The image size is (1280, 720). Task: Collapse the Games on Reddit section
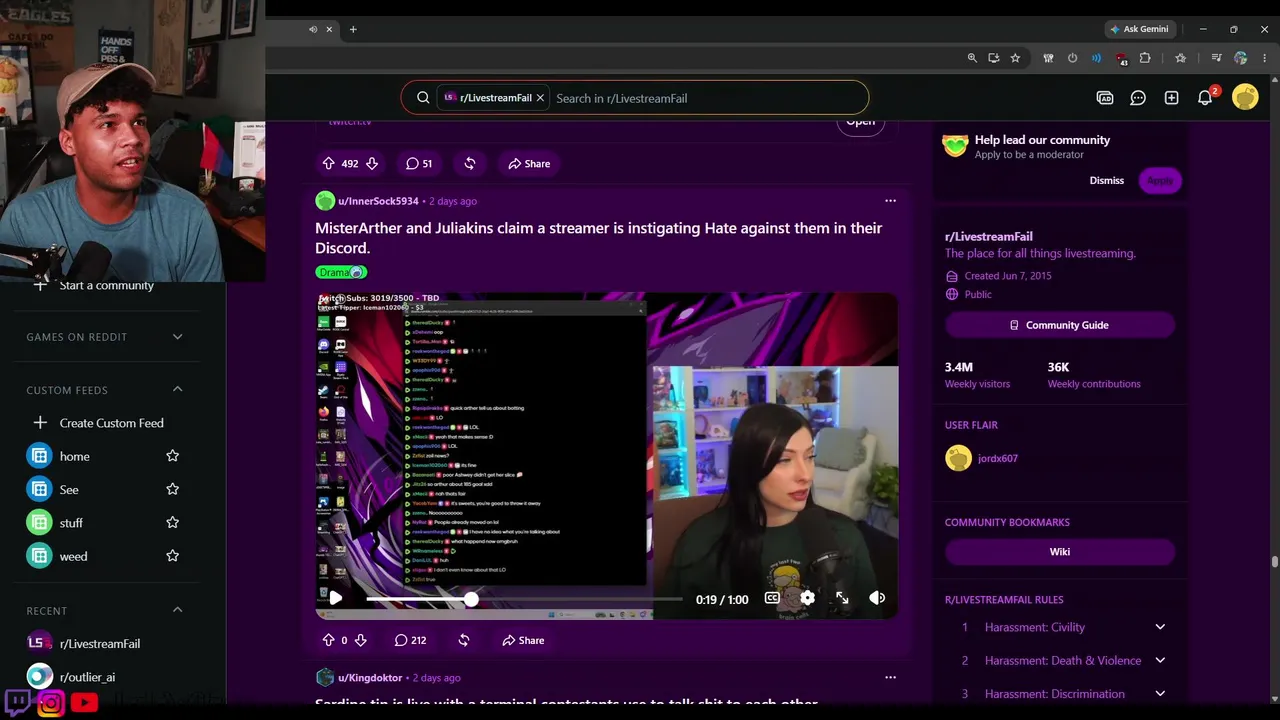177,337
